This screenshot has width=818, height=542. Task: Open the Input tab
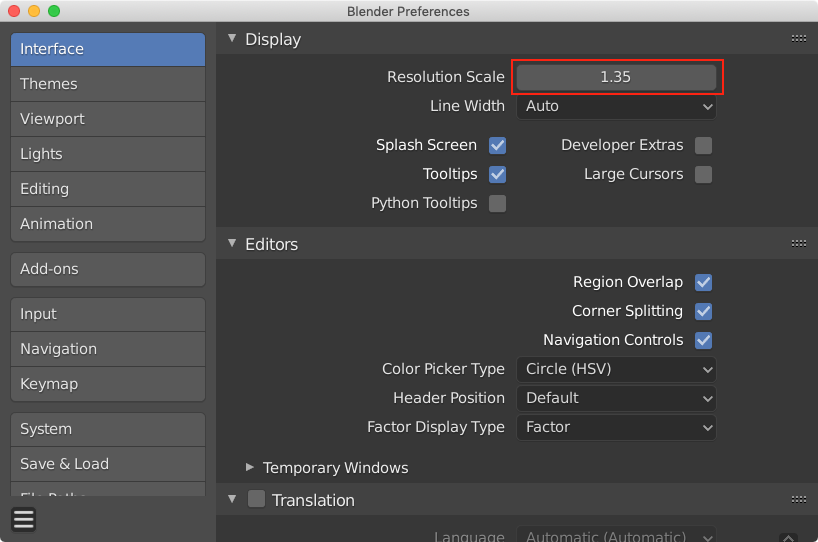(108, 314)
